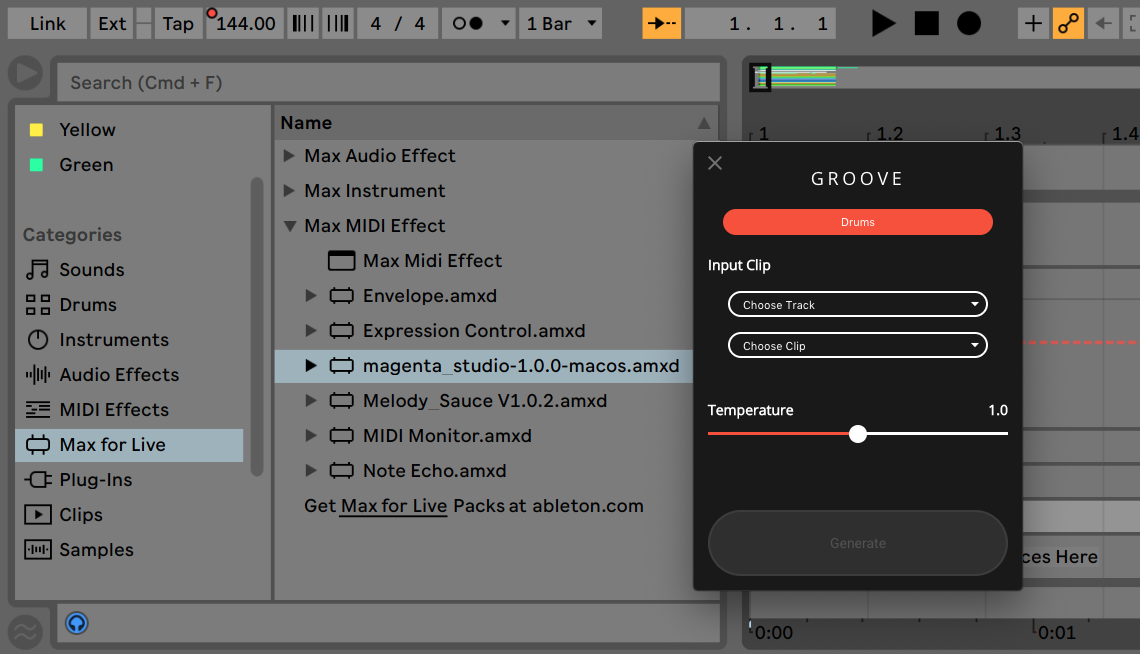This screenshot has height=654, width=1140.
Task: Expand Melody_Sauce V1.0.2.amxd item
Action: 310,400
